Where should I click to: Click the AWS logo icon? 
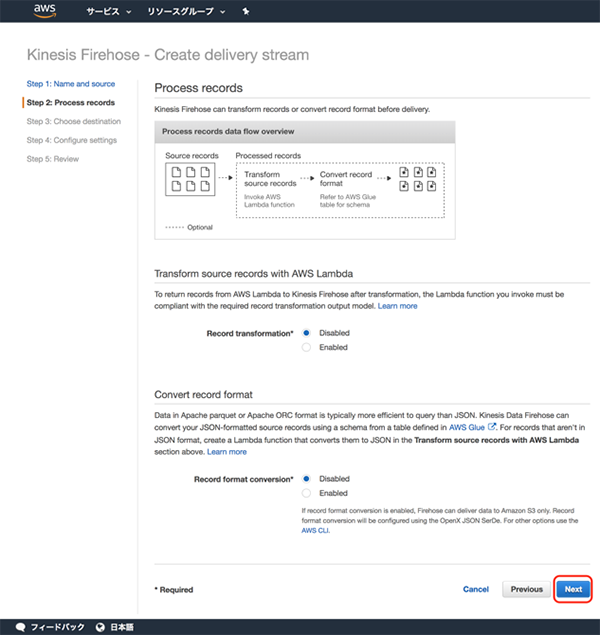[45, 11]
